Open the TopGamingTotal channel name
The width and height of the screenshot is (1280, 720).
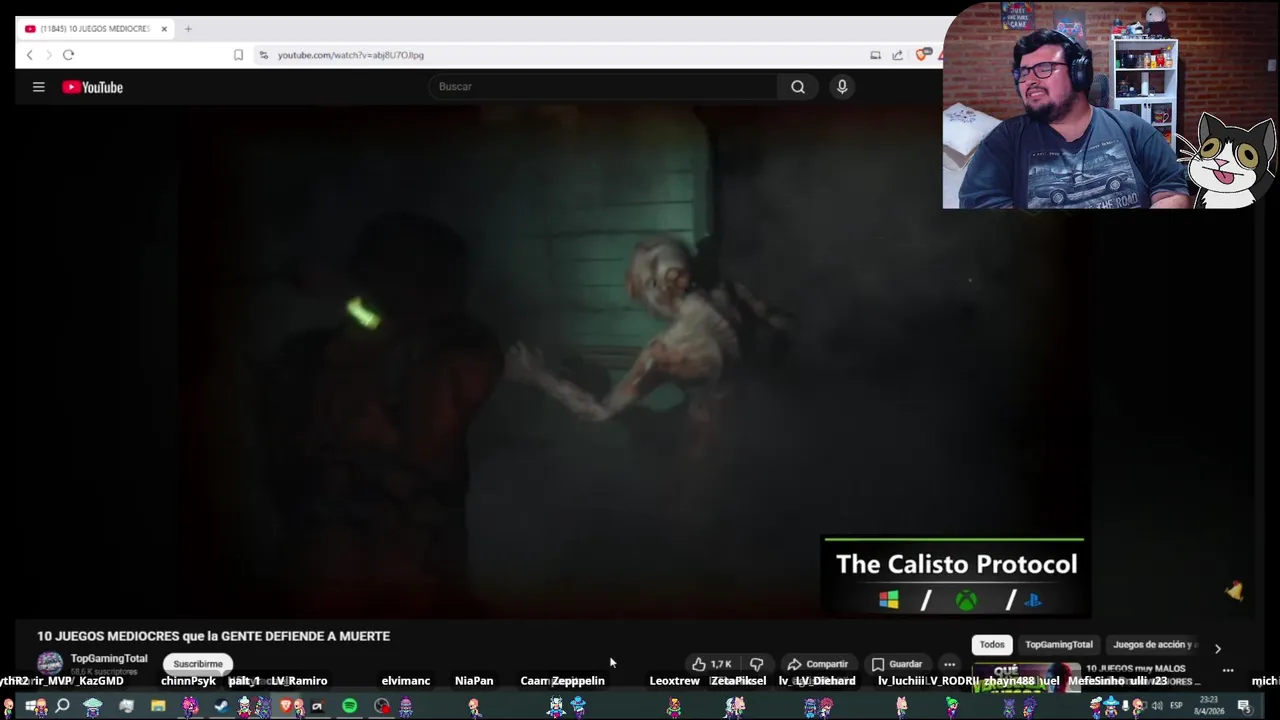coord(109,658)
